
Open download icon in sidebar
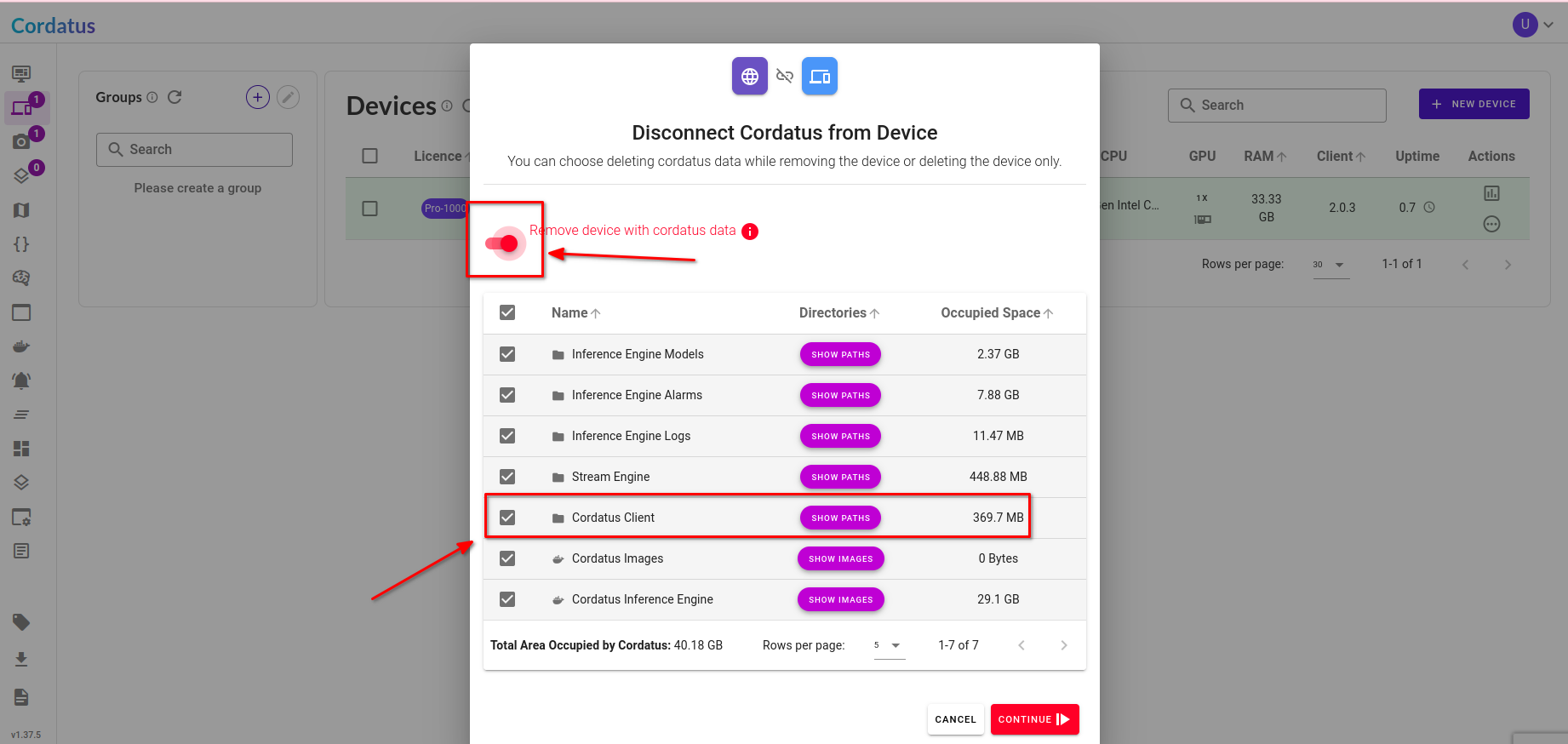tap(21, 660)
